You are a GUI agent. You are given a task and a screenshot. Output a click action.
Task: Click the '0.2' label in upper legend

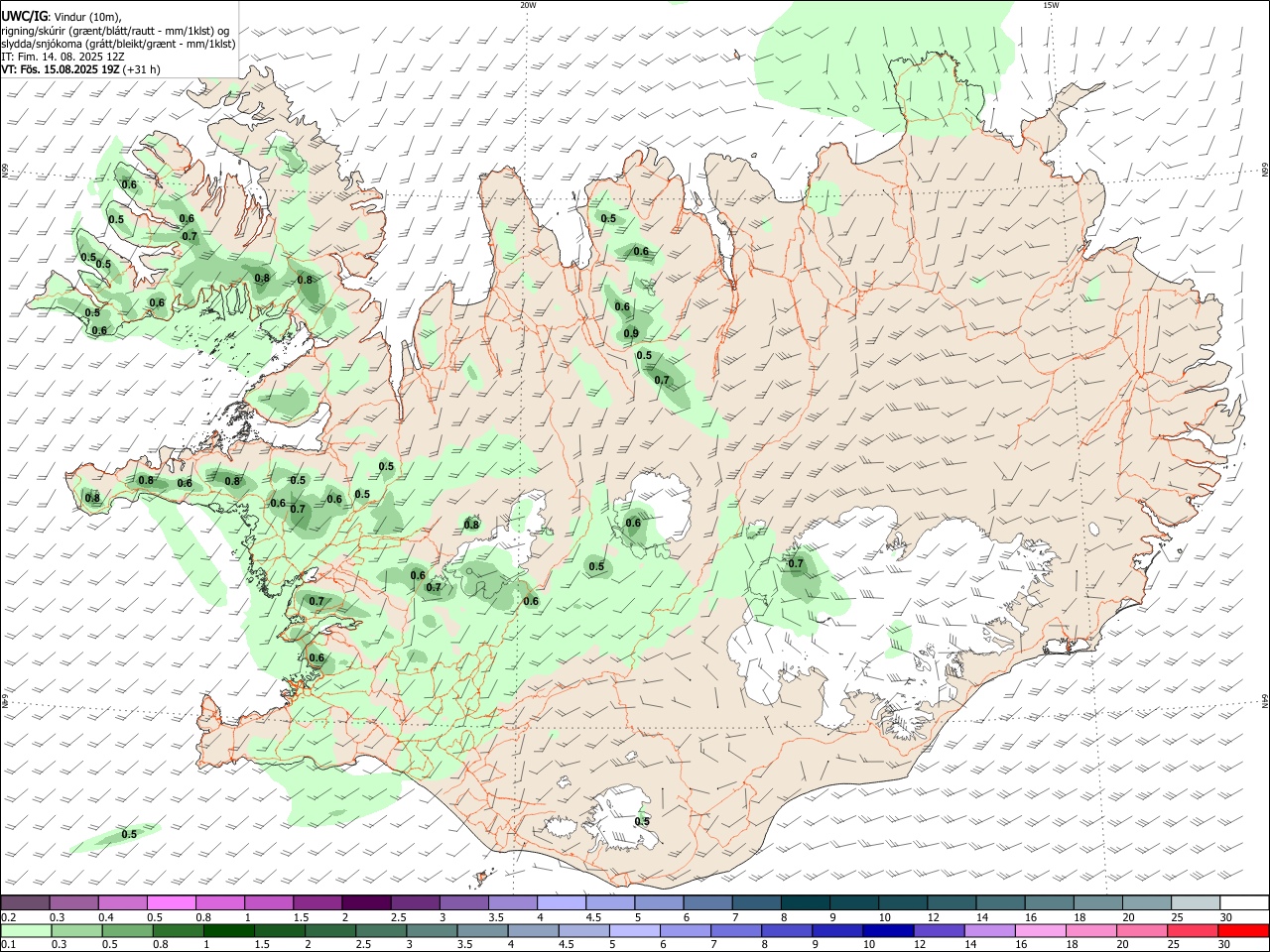[9, 918]
